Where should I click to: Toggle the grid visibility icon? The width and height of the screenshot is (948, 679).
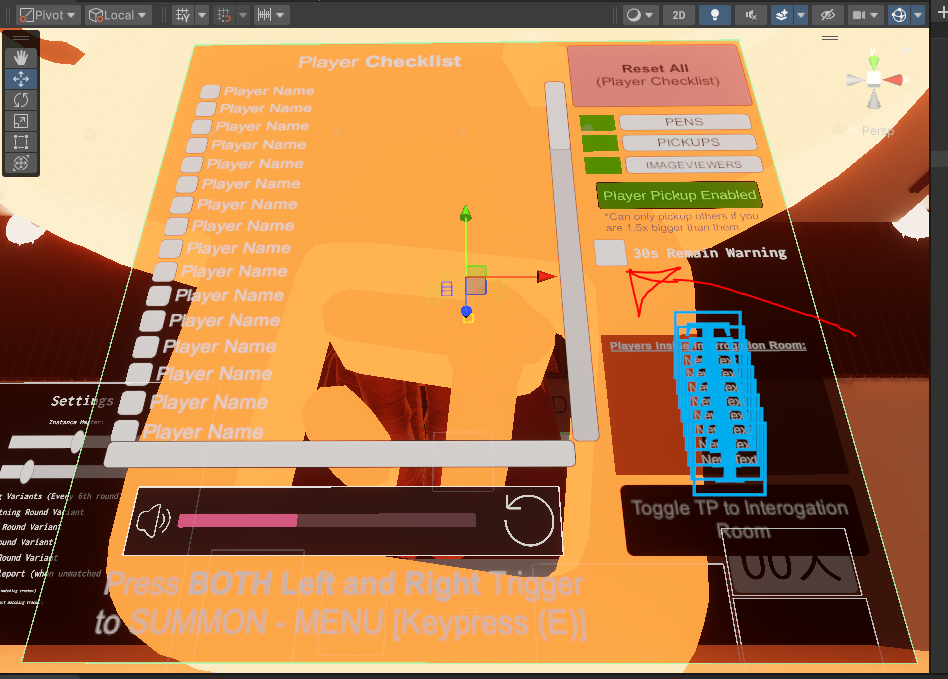183,15
